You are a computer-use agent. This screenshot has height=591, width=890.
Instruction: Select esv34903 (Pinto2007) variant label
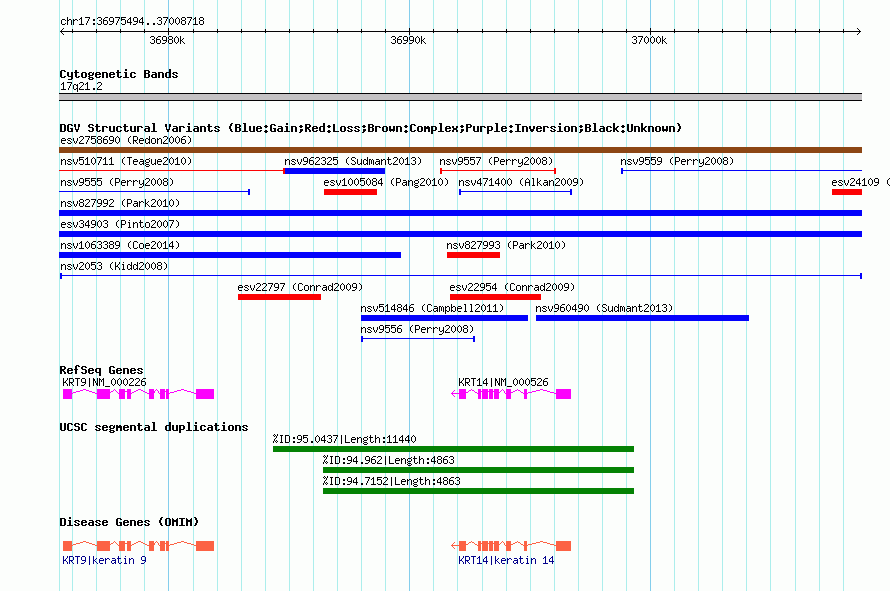(x=120, y=224)
